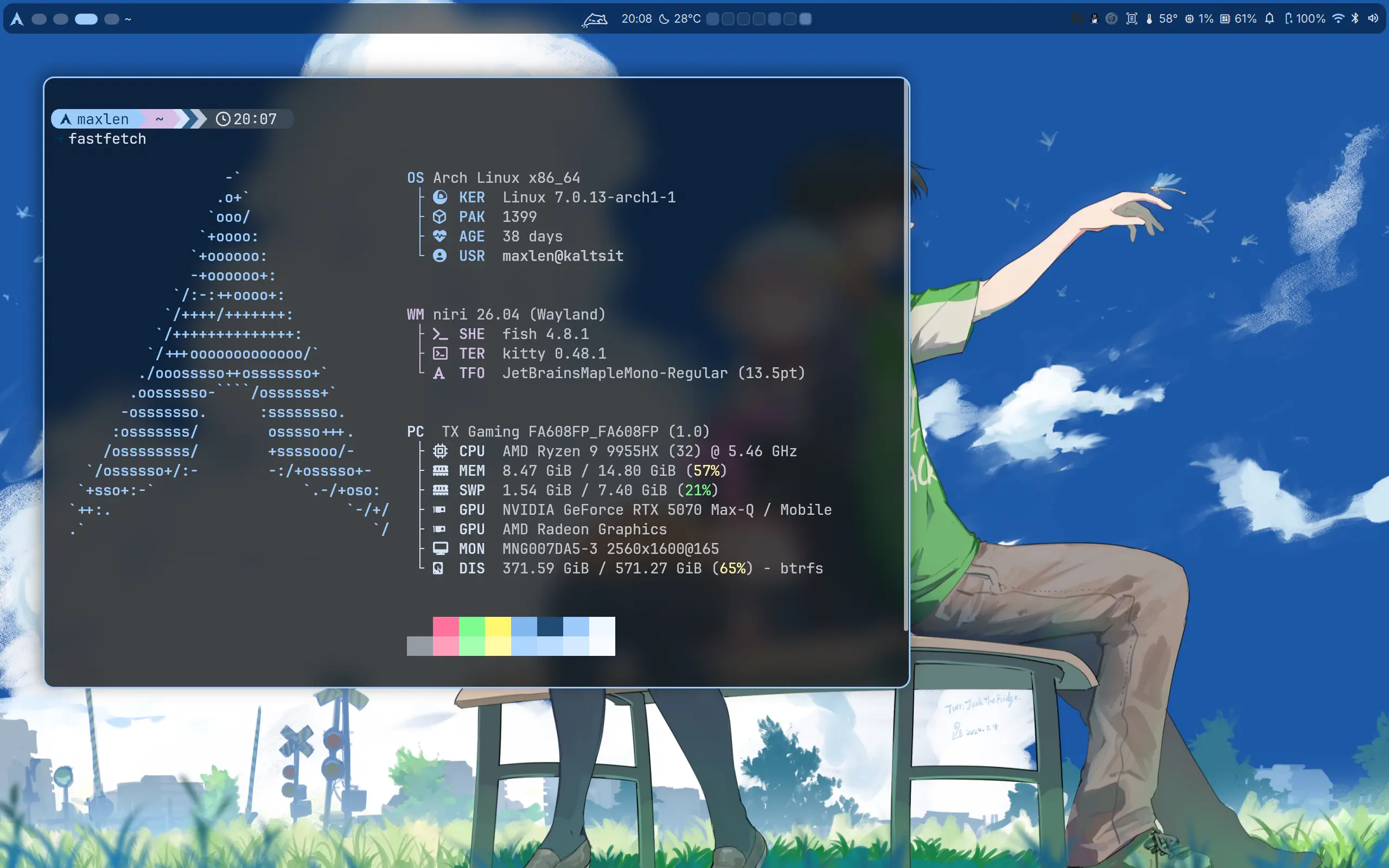Click the package count "1399"
The width and height of the screenshot is (1389, 868).
pyautogui.click(x=519, y=217)
